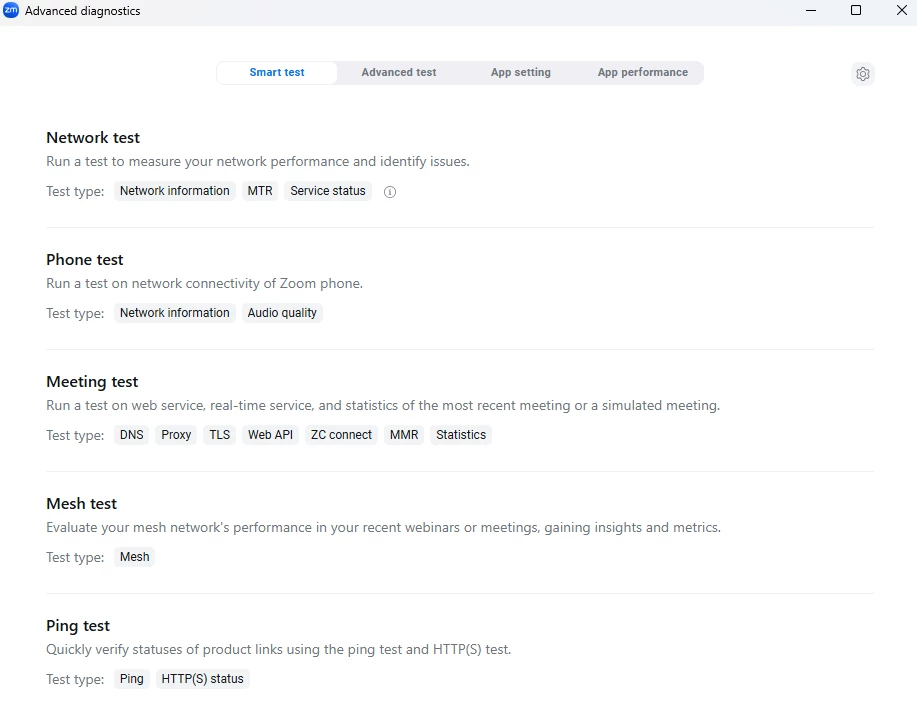
Task: Click the MTR test type tag
Action: [260, 191]
